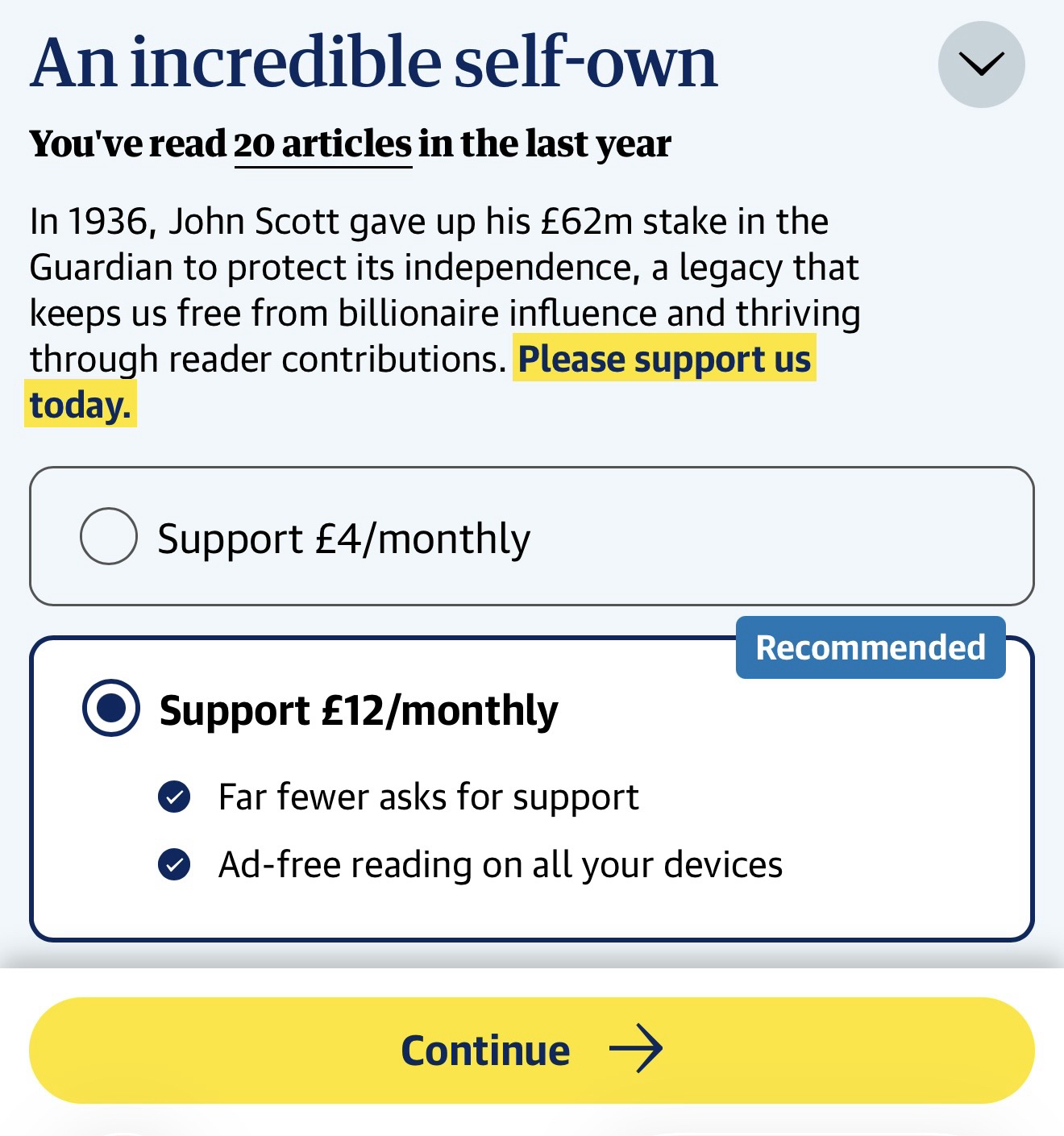Click the "You've read" heading text

[129, 145]
